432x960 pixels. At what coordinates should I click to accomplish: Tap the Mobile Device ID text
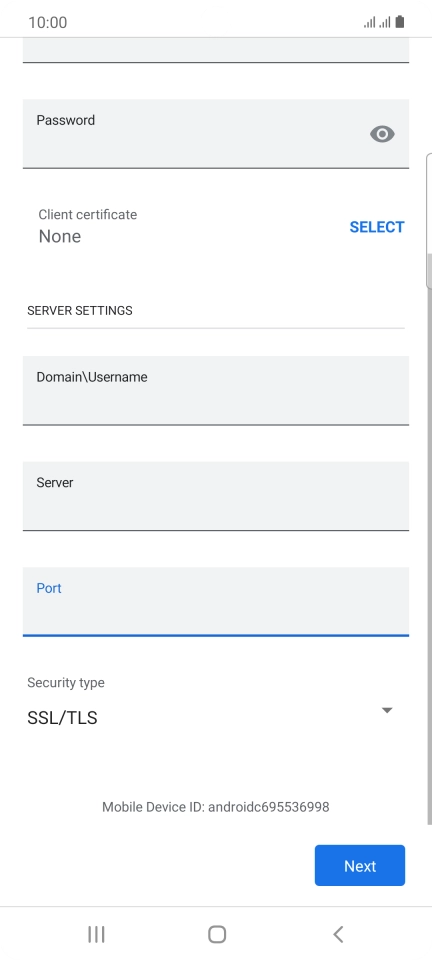click(215, 807)
